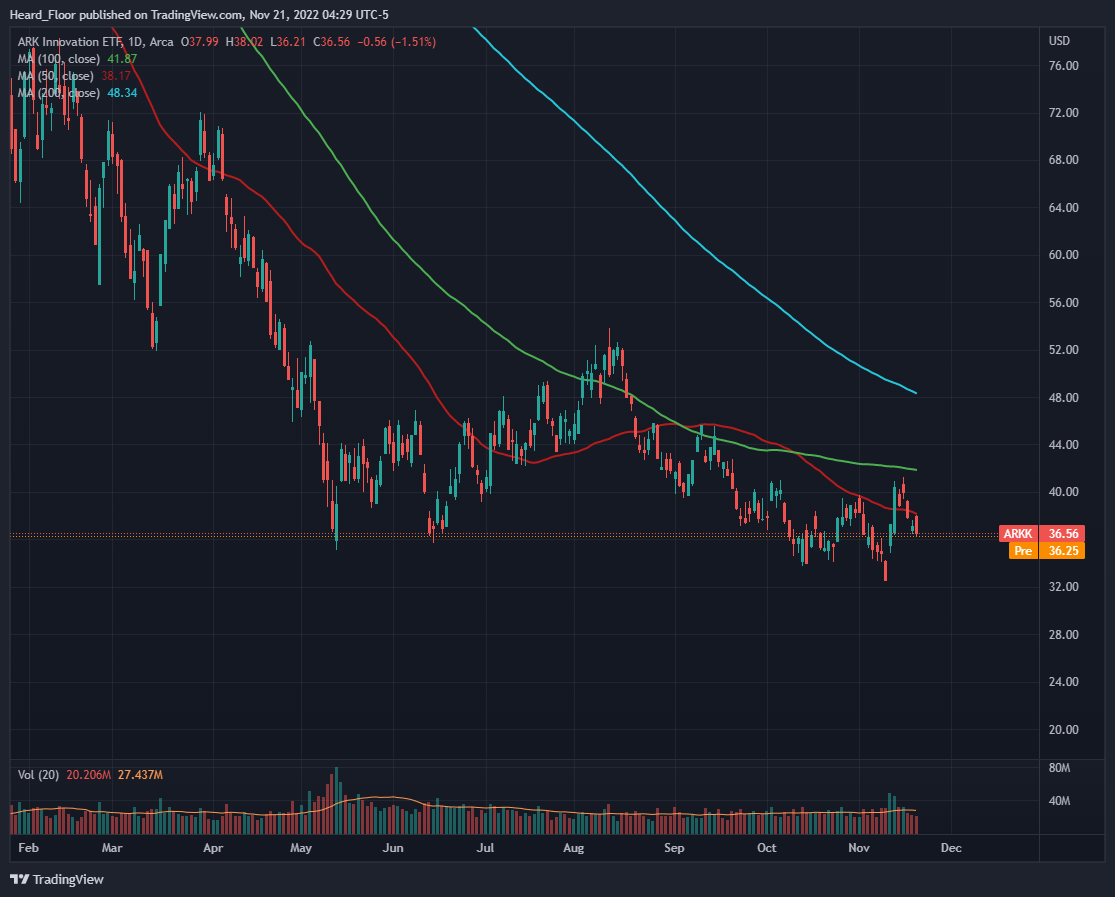Click the Apr label on the time axis
Viewport: 1115px width, 897px height.
(213, 848)
